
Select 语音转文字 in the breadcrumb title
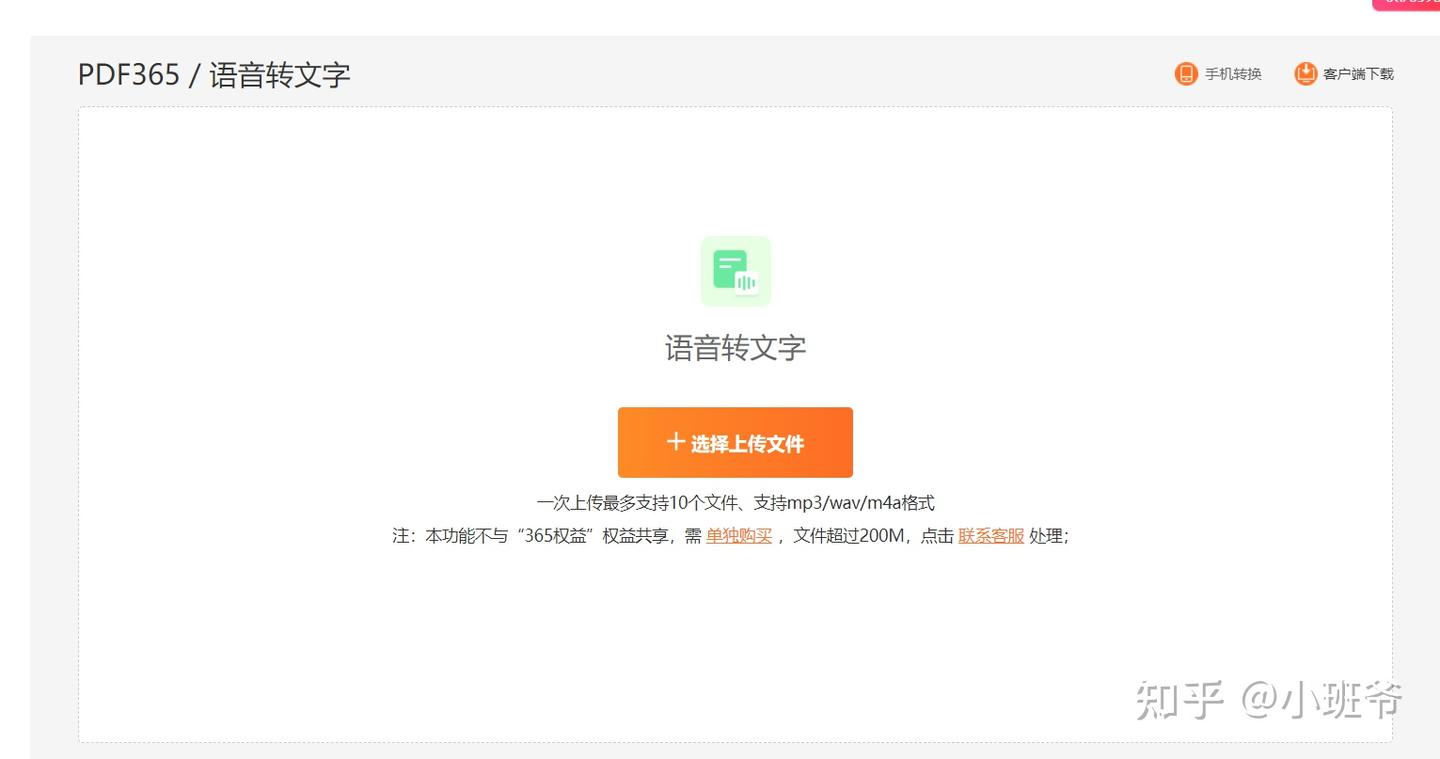280,75
